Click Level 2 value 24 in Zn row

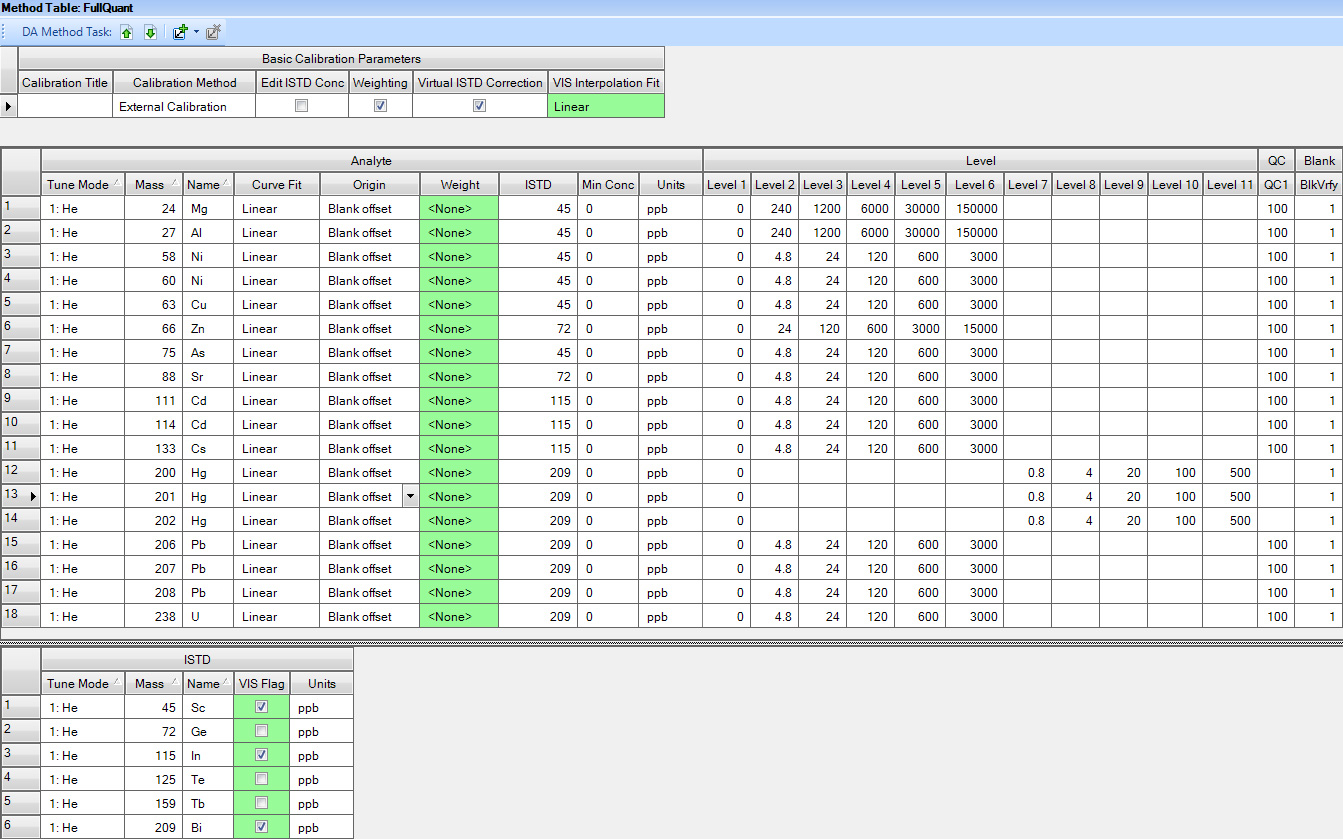point(775,328)
